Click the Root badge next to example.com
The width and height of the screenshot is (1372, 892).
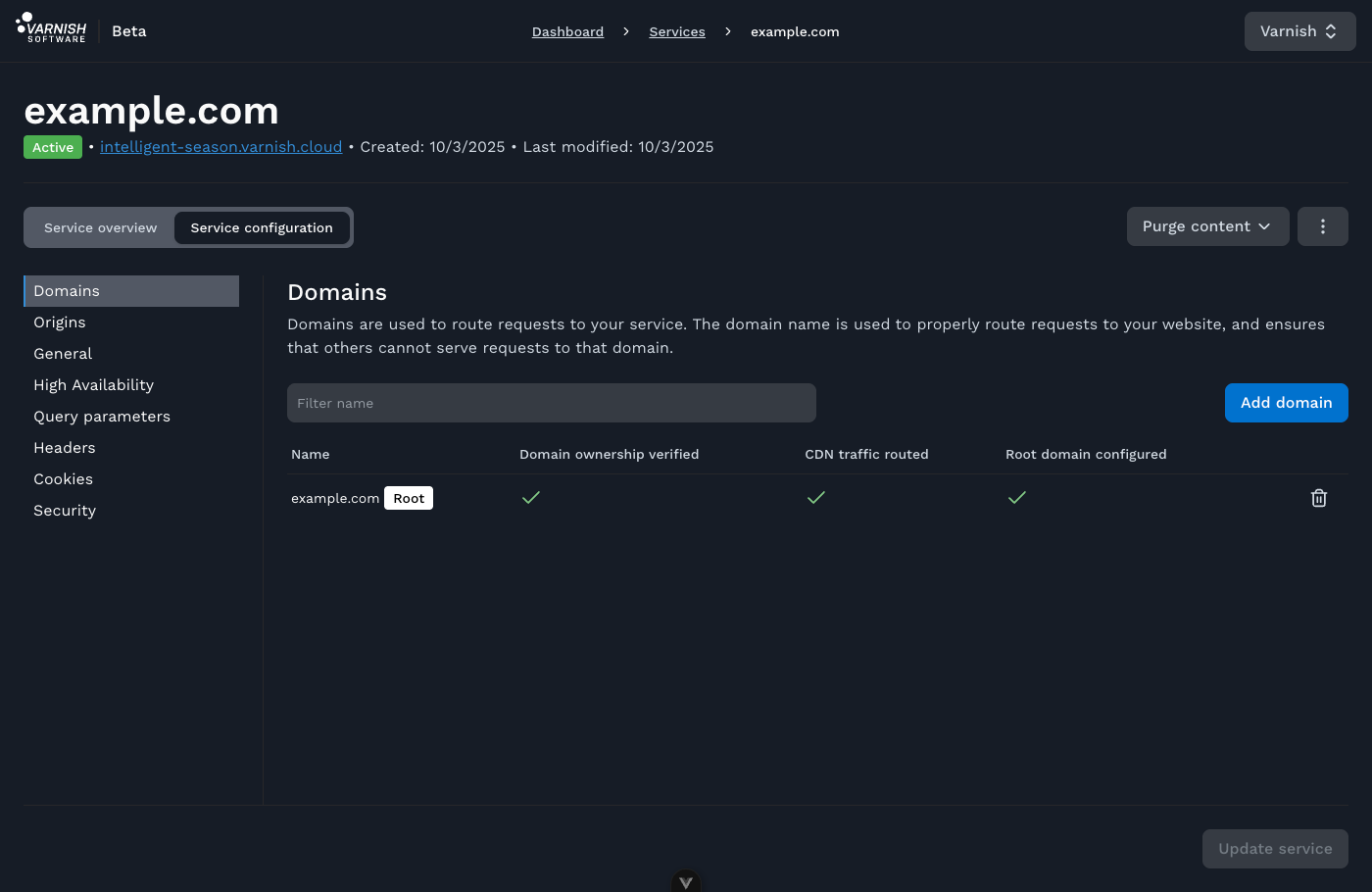click(409, 498)
